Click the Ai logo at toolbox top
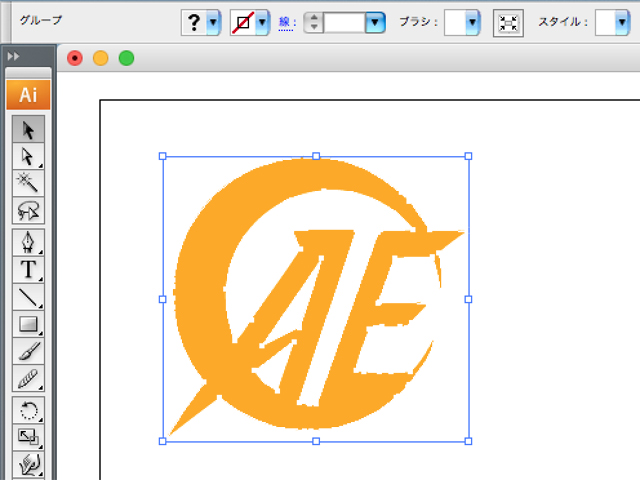Image resolution: width=640 pixels, height=480 pixels. tap(28, 95)
